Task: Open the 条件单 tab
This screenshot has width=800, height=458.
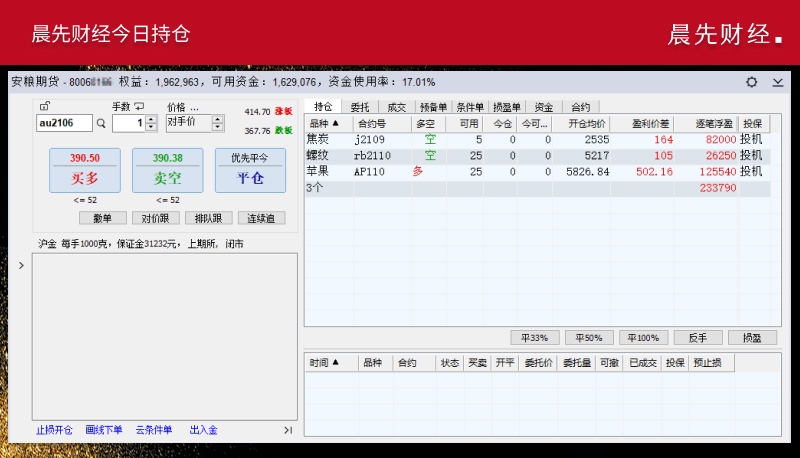Action: pos(469,106)
